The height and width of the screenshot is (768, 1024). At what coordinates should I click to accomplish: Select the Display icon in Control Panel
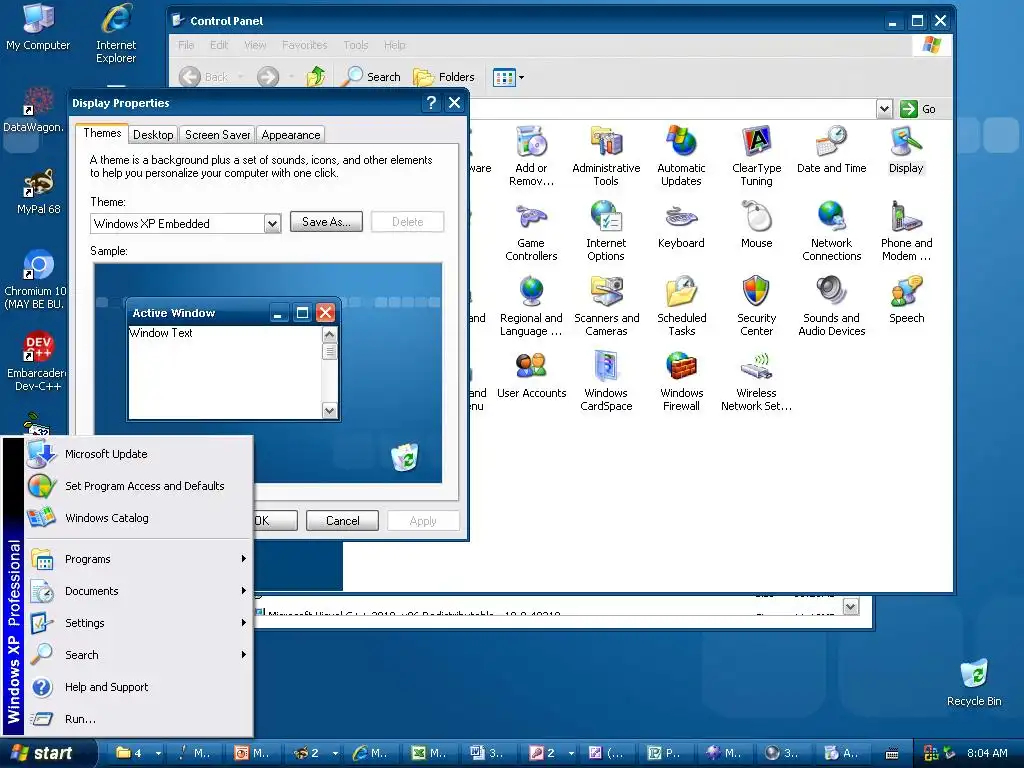tap(906, 150)
